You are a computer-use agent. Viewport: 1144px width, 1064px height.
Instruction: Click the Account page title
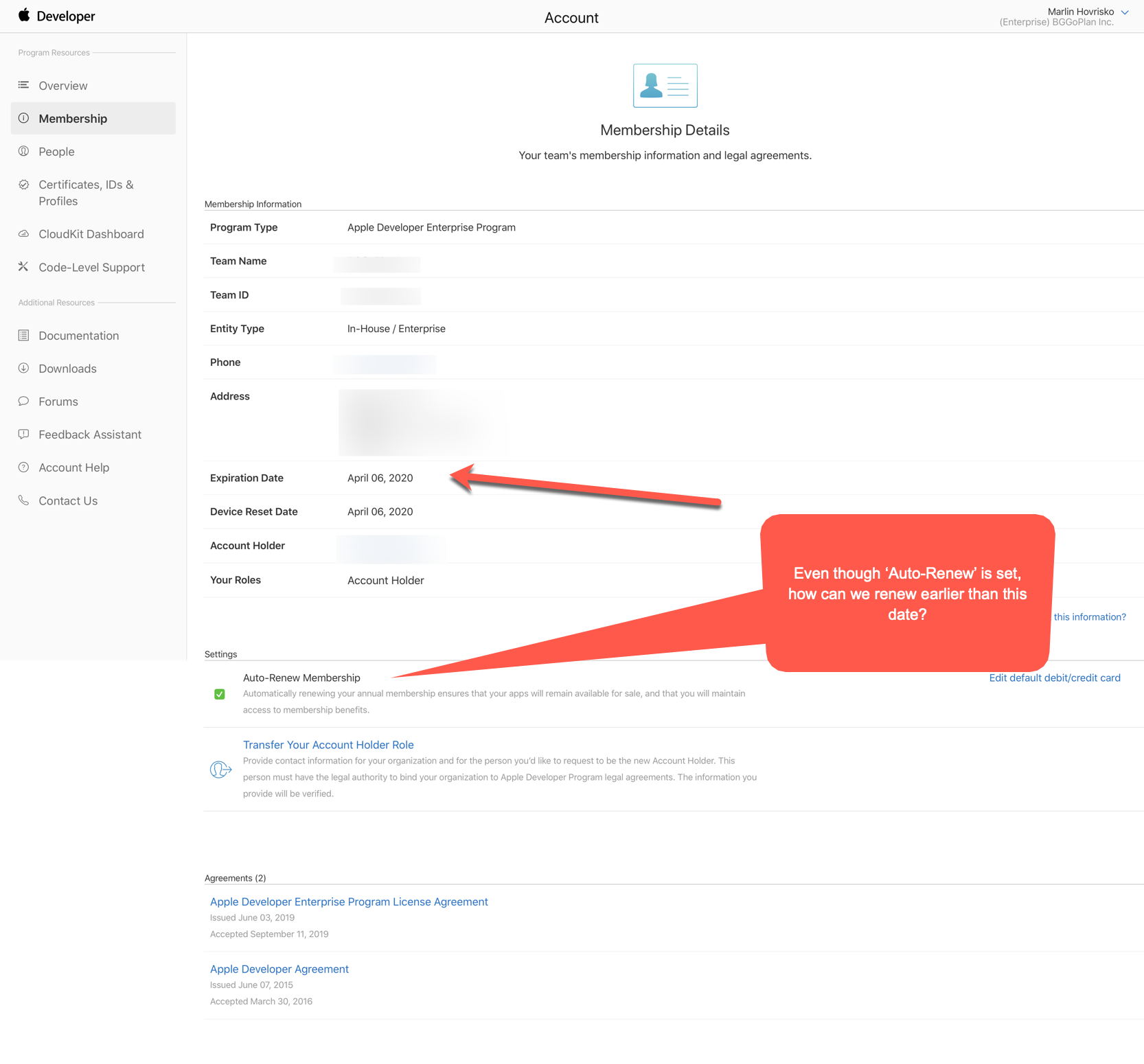(571, 18)
